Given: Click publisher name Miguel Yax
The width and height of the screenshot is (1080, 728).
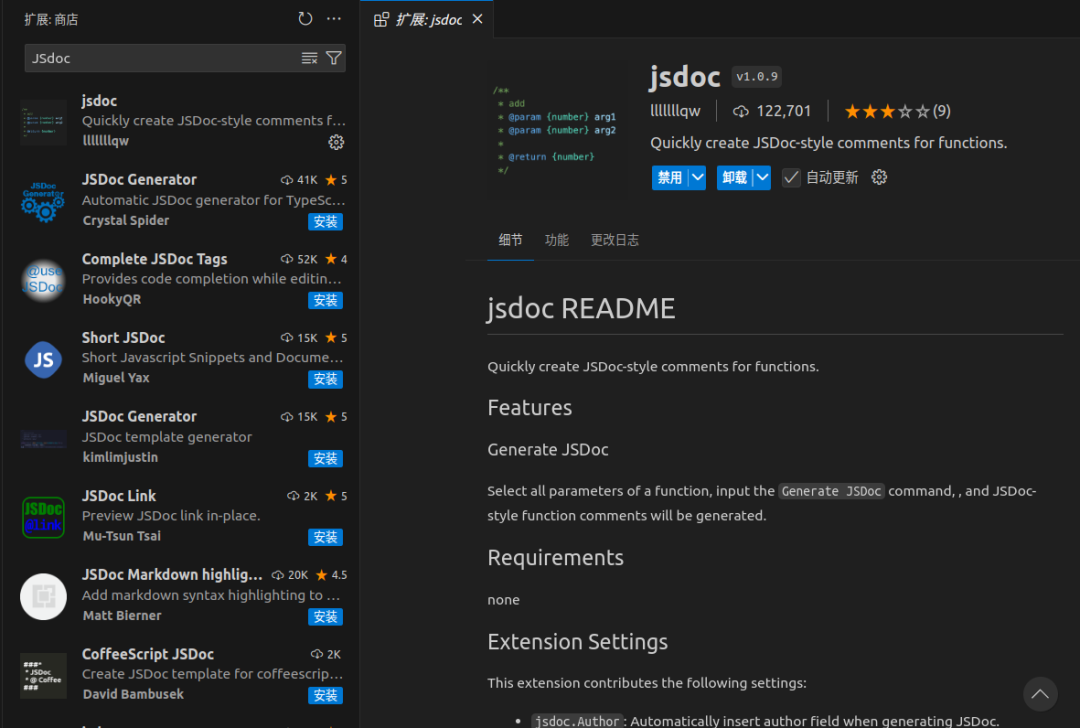Looking at the screenshot, I should 116,377.
